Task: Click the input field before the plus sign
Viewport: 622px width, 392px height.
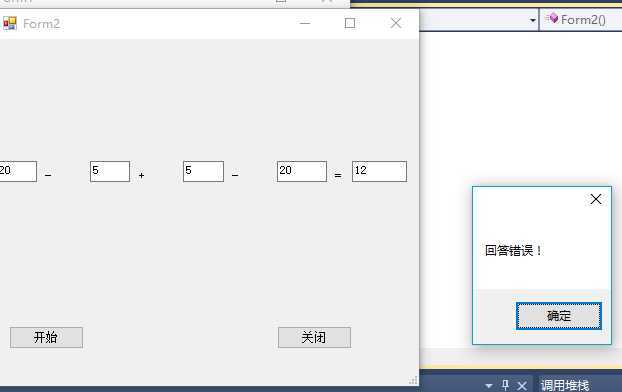Action: tap(110, 171)
